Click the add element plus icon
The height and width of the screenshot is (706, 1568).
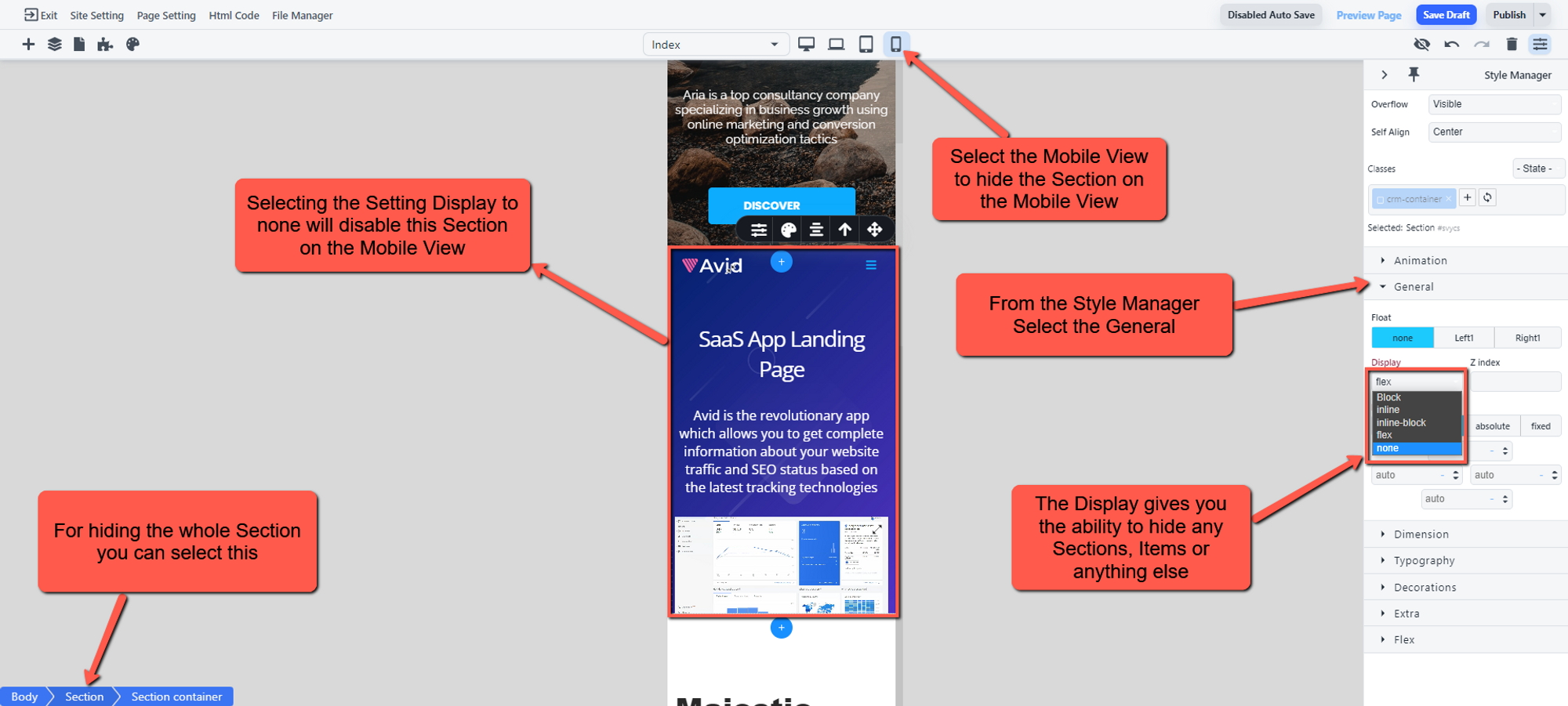(28, 45)
